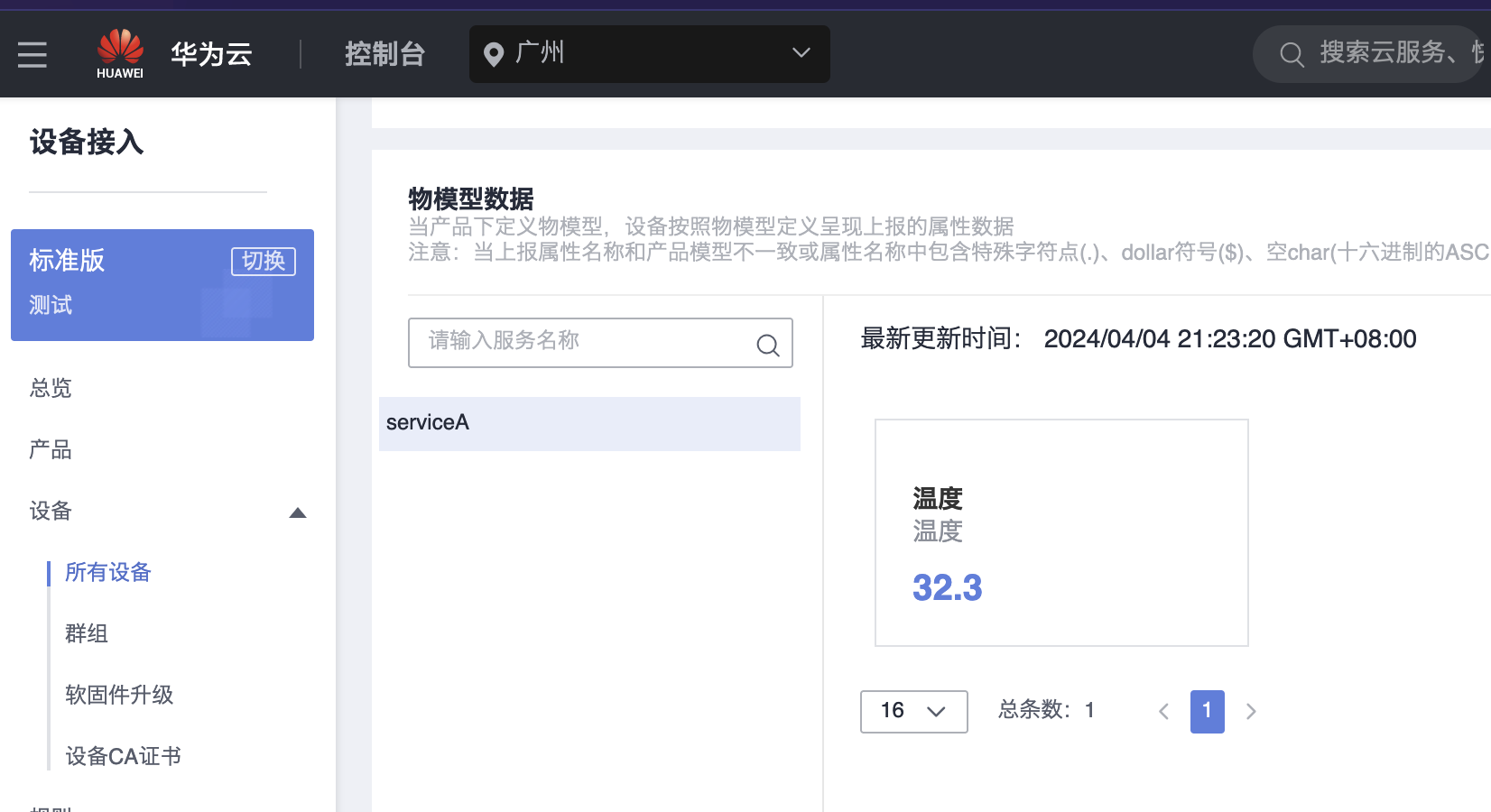
Task: Open the hamburger navigation menu
Action: click(32, 54)
